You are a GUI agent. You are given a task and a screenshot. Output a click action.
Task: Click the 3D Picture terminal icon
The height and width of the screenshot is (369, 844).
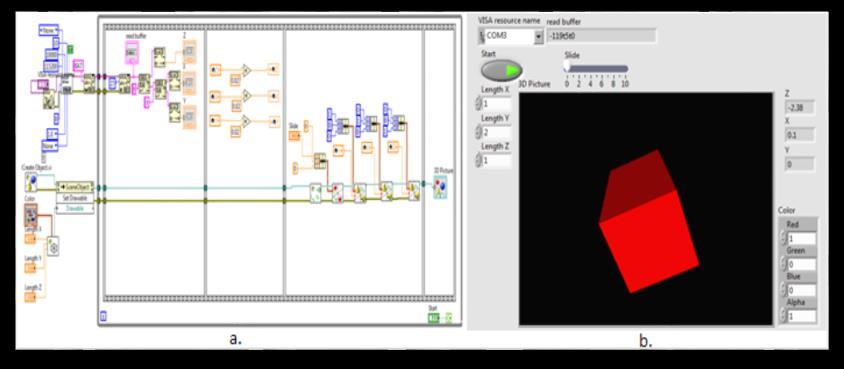pos(440,186)
